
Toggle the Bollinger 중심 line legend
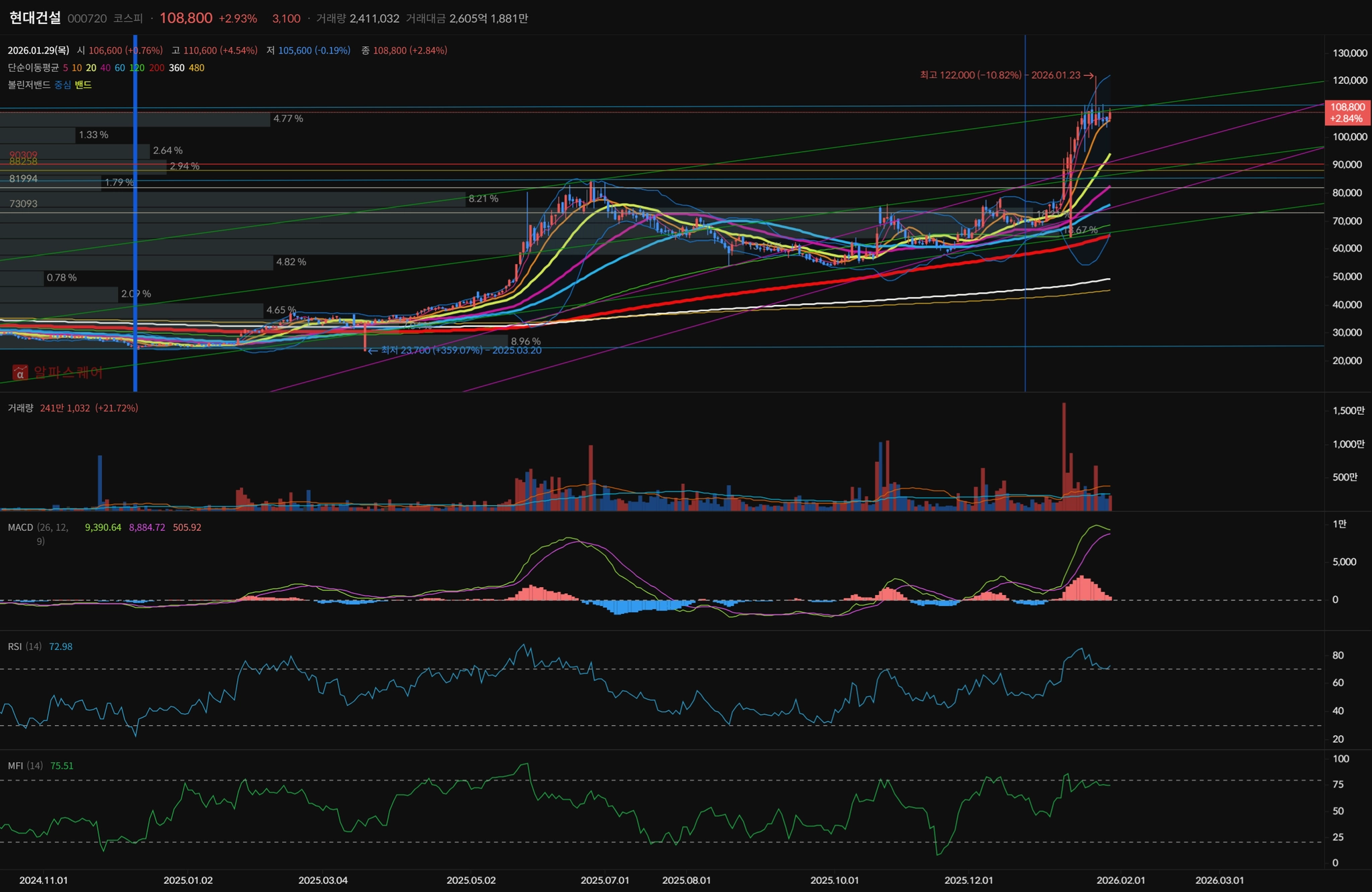click(x=63, y=84)
